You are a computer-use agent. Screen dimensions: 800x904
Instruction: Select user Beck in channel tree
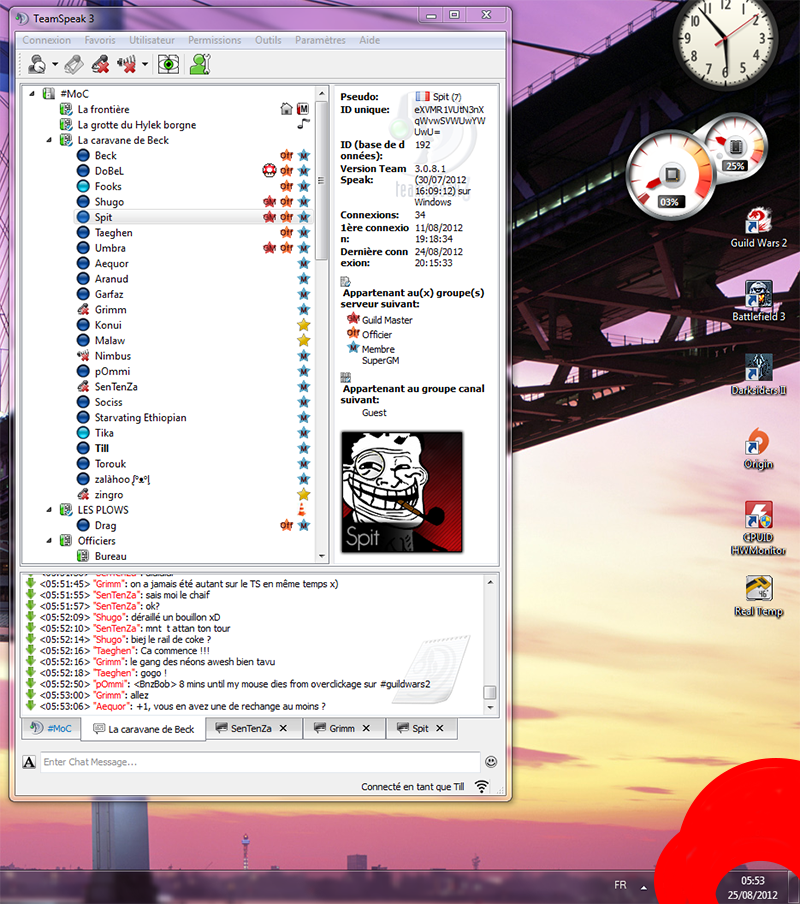pyautogui.click(x=105, y=156)
